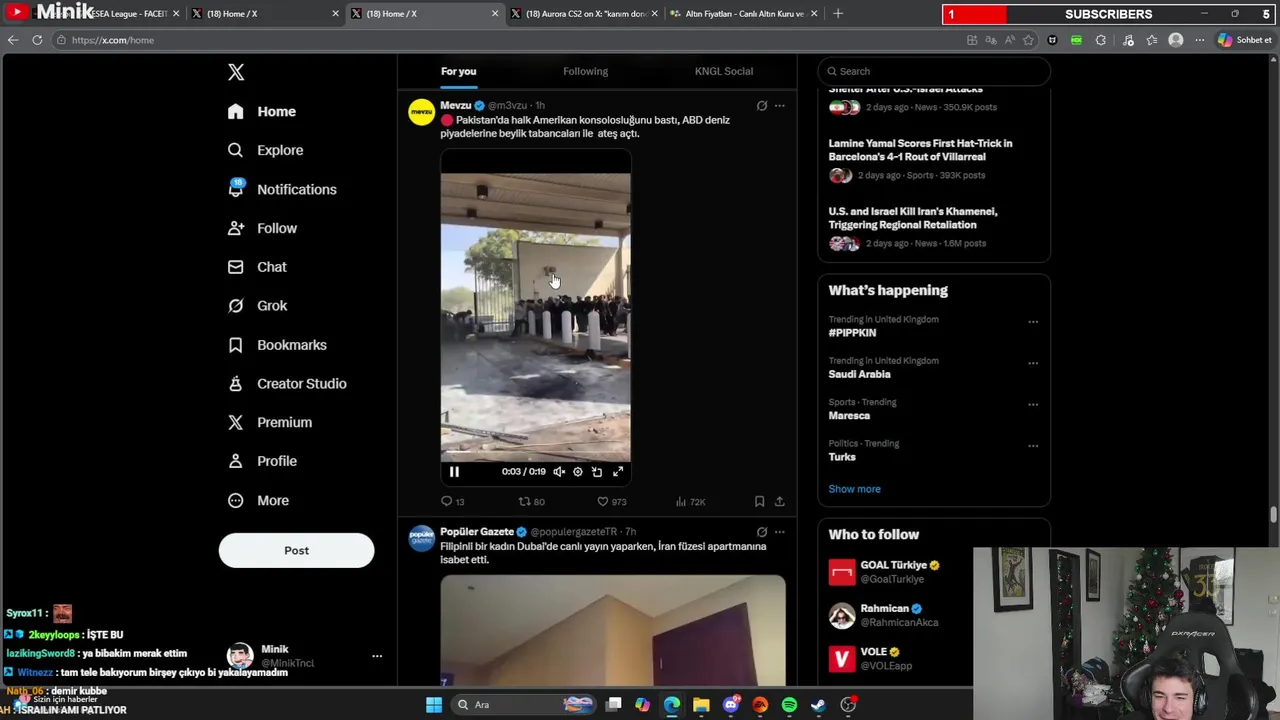
Task: Switch to the Following tab
Action: 585,71
